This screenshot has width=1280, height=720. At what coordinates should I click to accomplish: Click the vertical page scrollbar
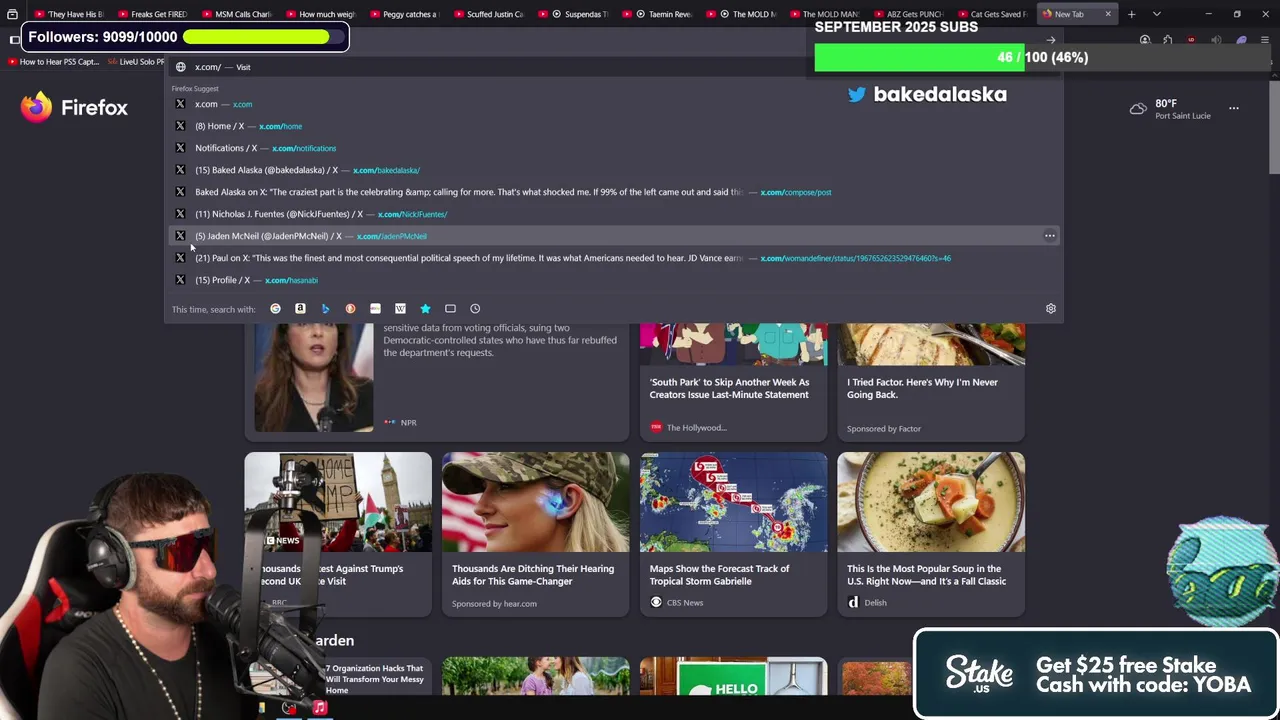[x=1274, y=128]
